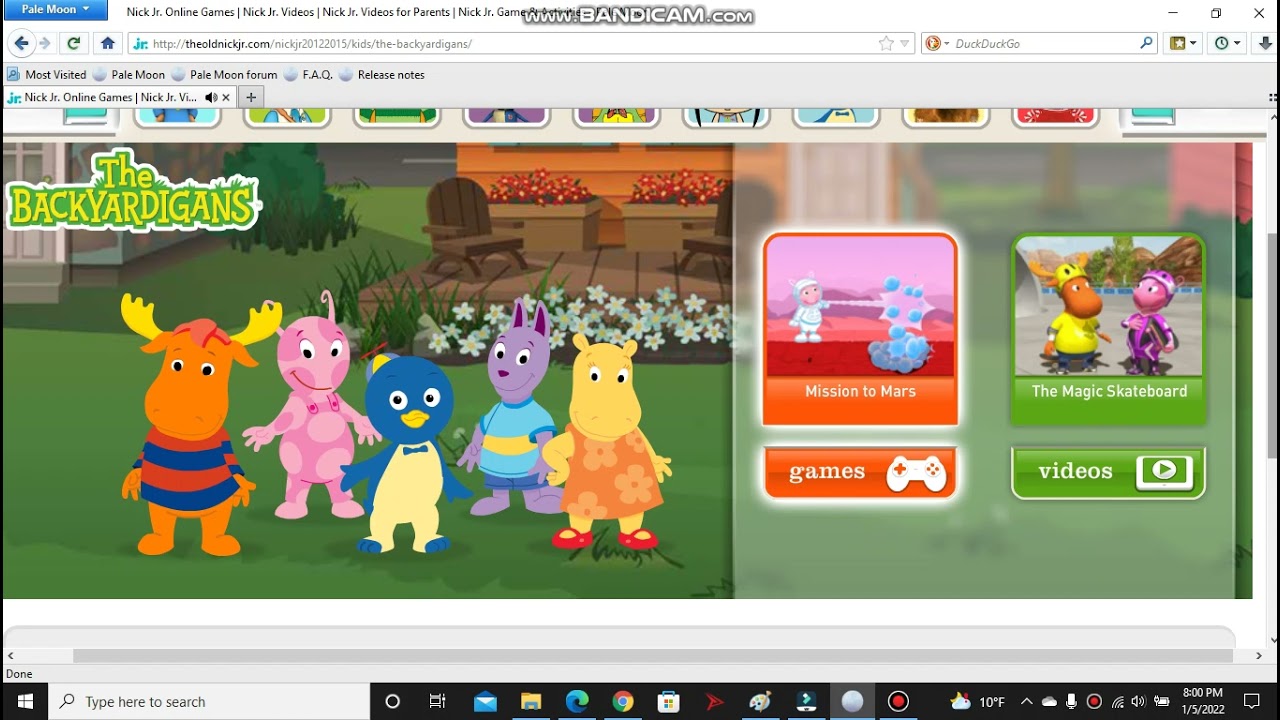Open the red arrow app on taskbar

tap(714, 701)
